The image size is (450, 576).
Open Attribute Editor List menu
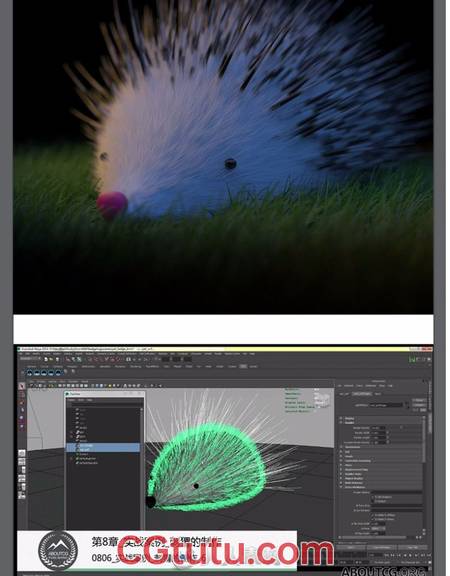point(340,386)
